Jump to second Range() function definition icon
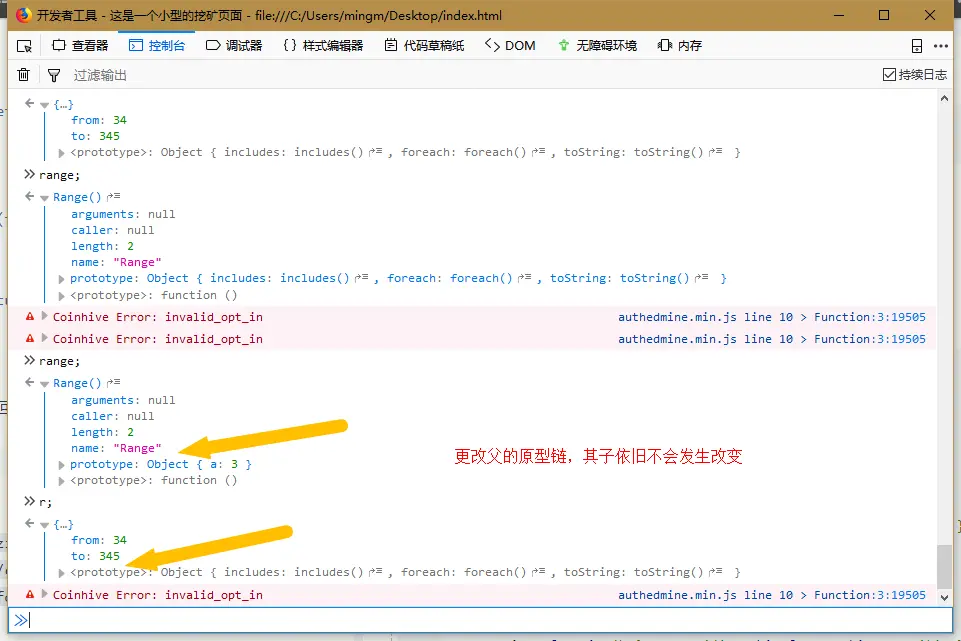This screenshot has width=961, height=641. (113, 383)
